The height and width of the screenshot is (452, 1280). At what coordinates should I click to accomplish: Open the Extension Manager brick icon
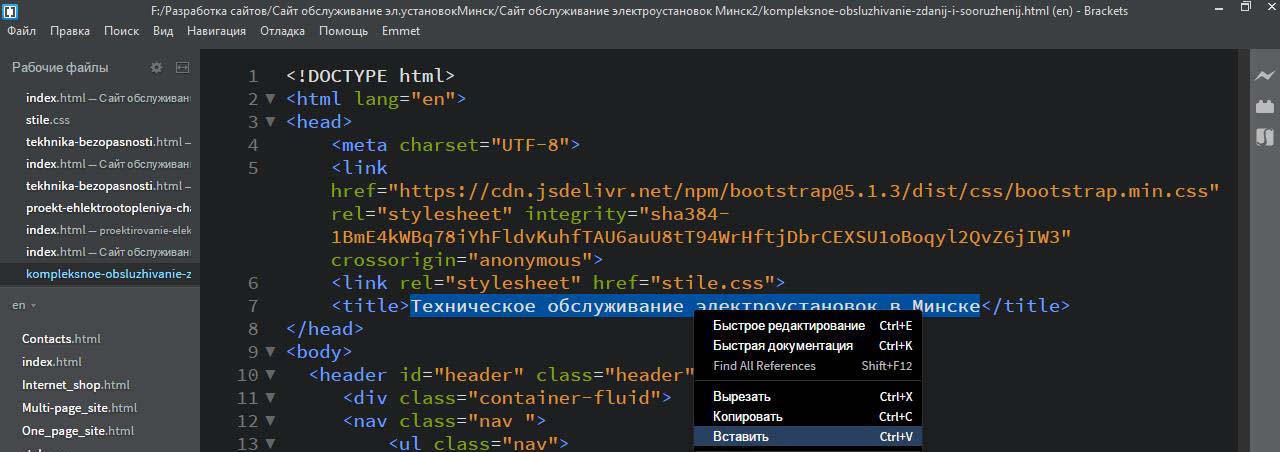pos(1265,106)
